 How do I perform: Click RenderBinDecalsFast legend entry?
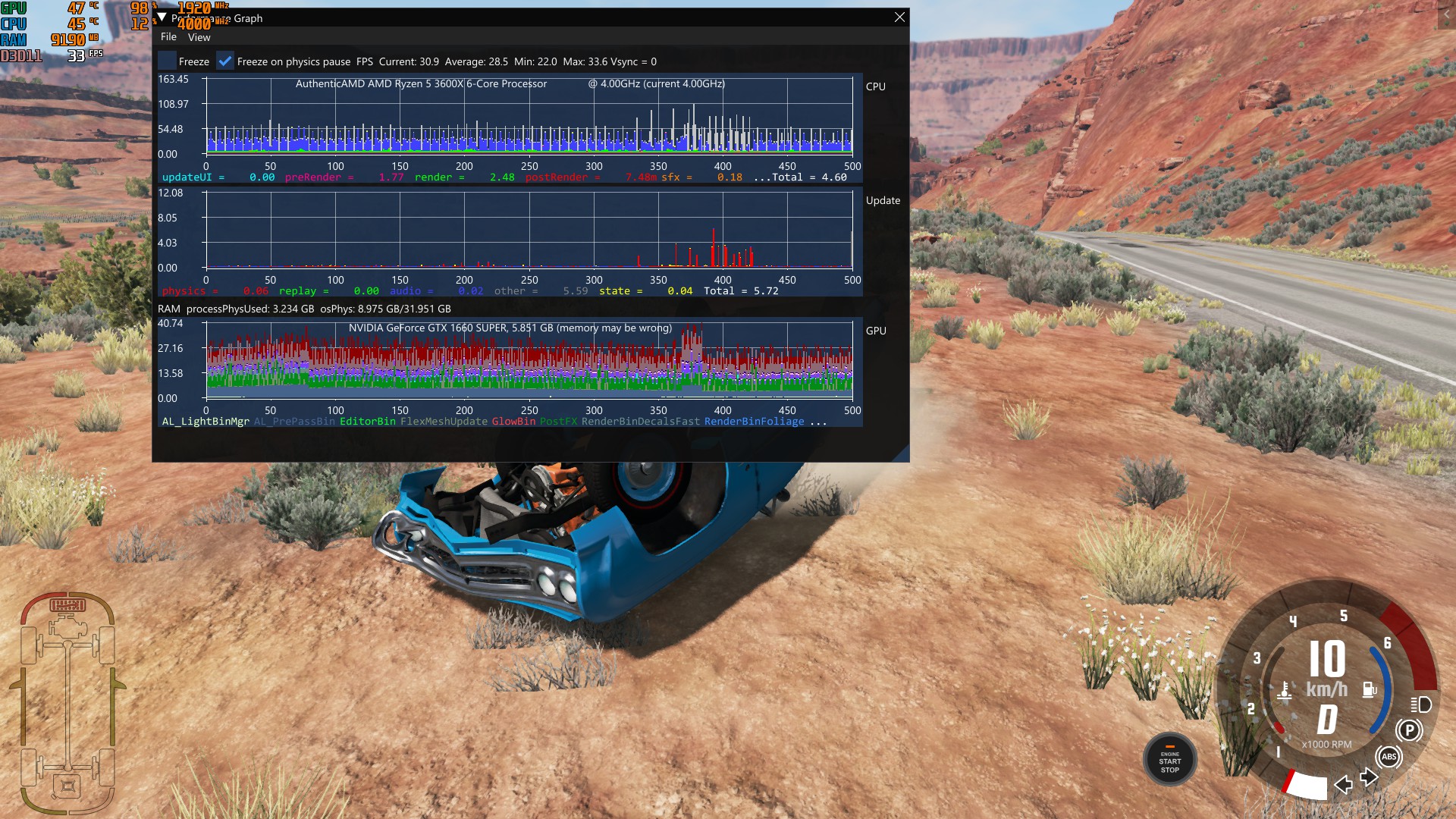pos(641,422)
